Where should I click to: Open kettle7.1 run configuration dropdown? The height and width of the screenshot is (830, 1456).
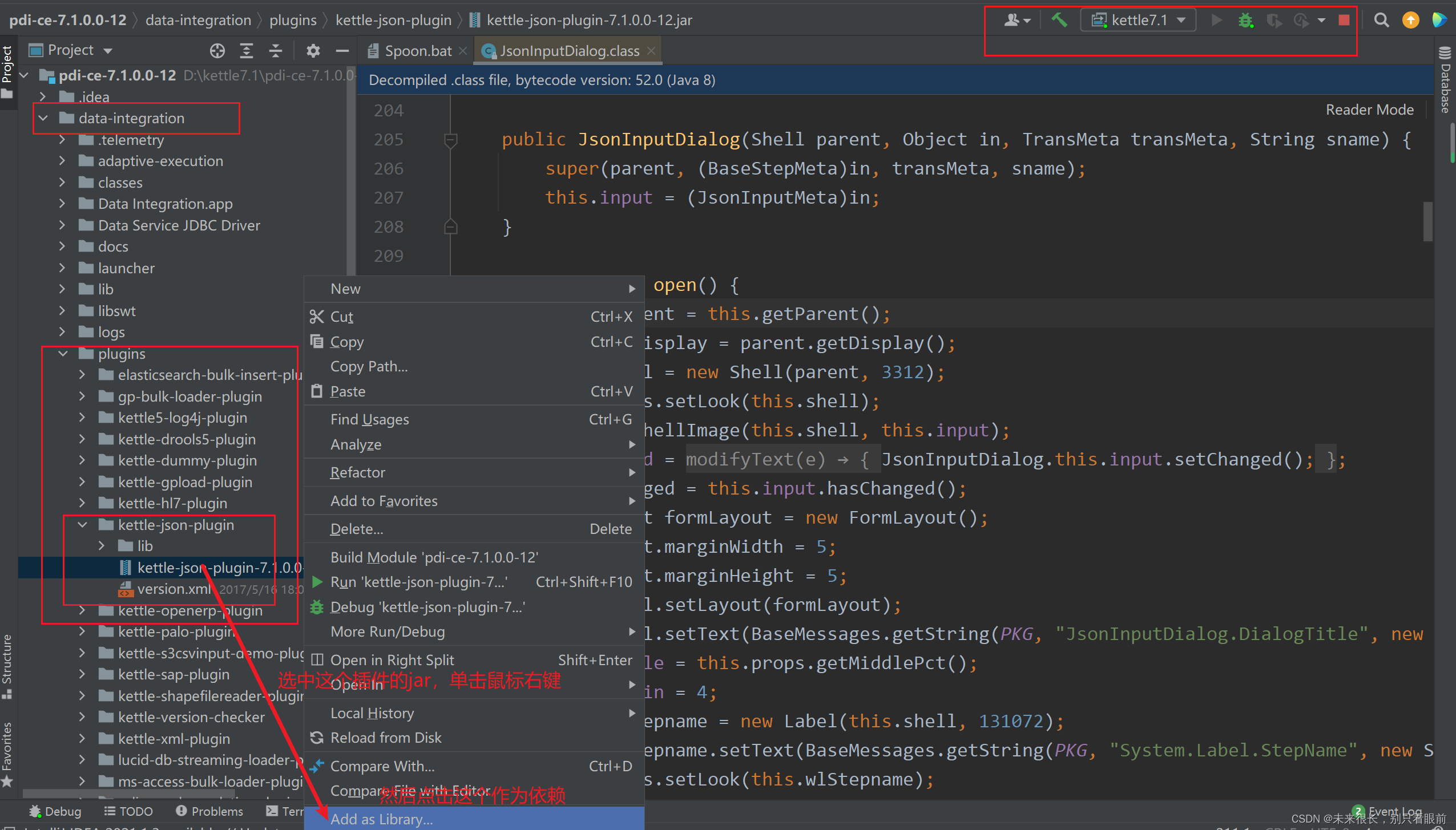(1139, 20)
